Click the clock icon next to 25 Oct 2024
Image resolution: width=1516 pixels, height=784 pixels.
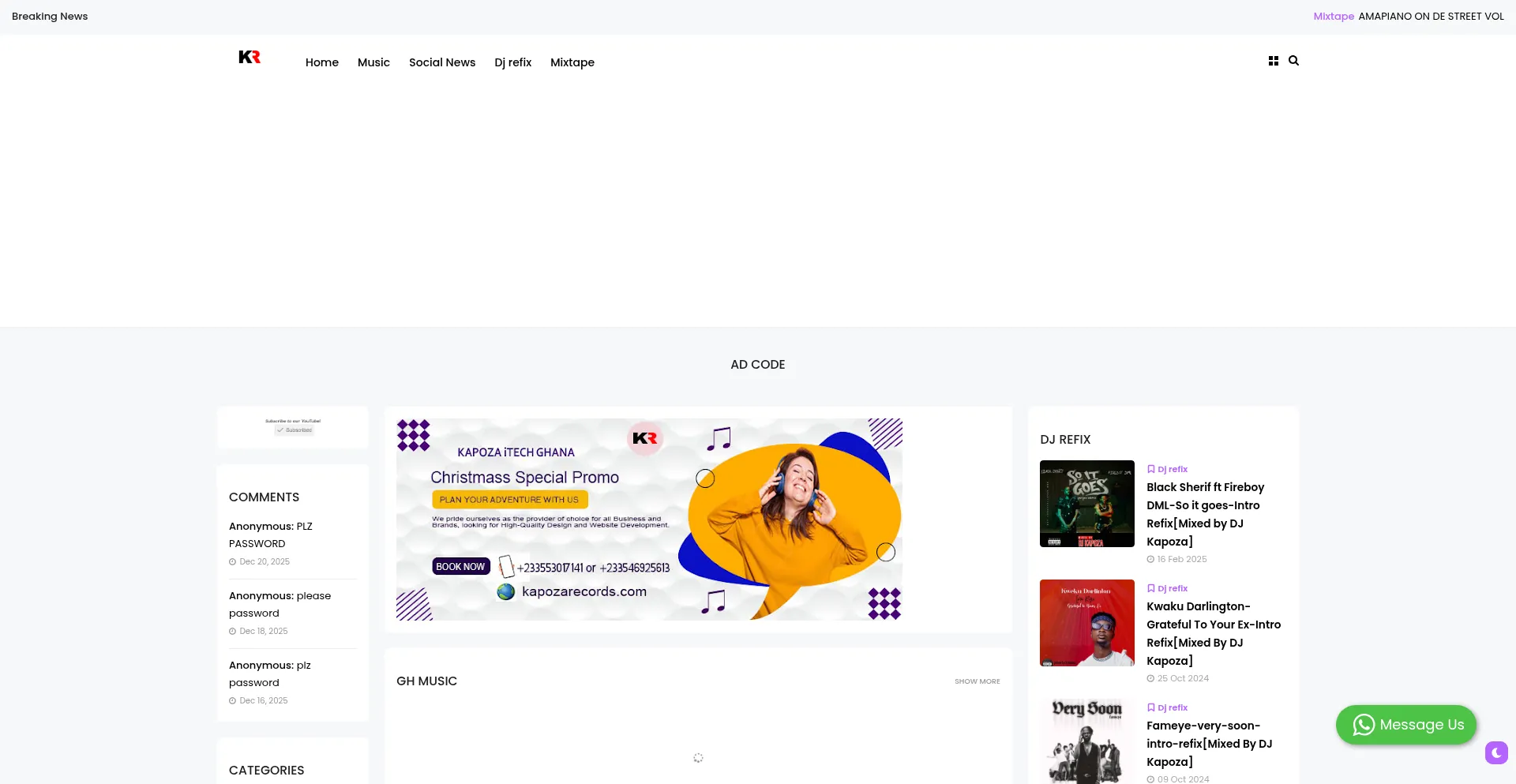[x=1150, y=678]
